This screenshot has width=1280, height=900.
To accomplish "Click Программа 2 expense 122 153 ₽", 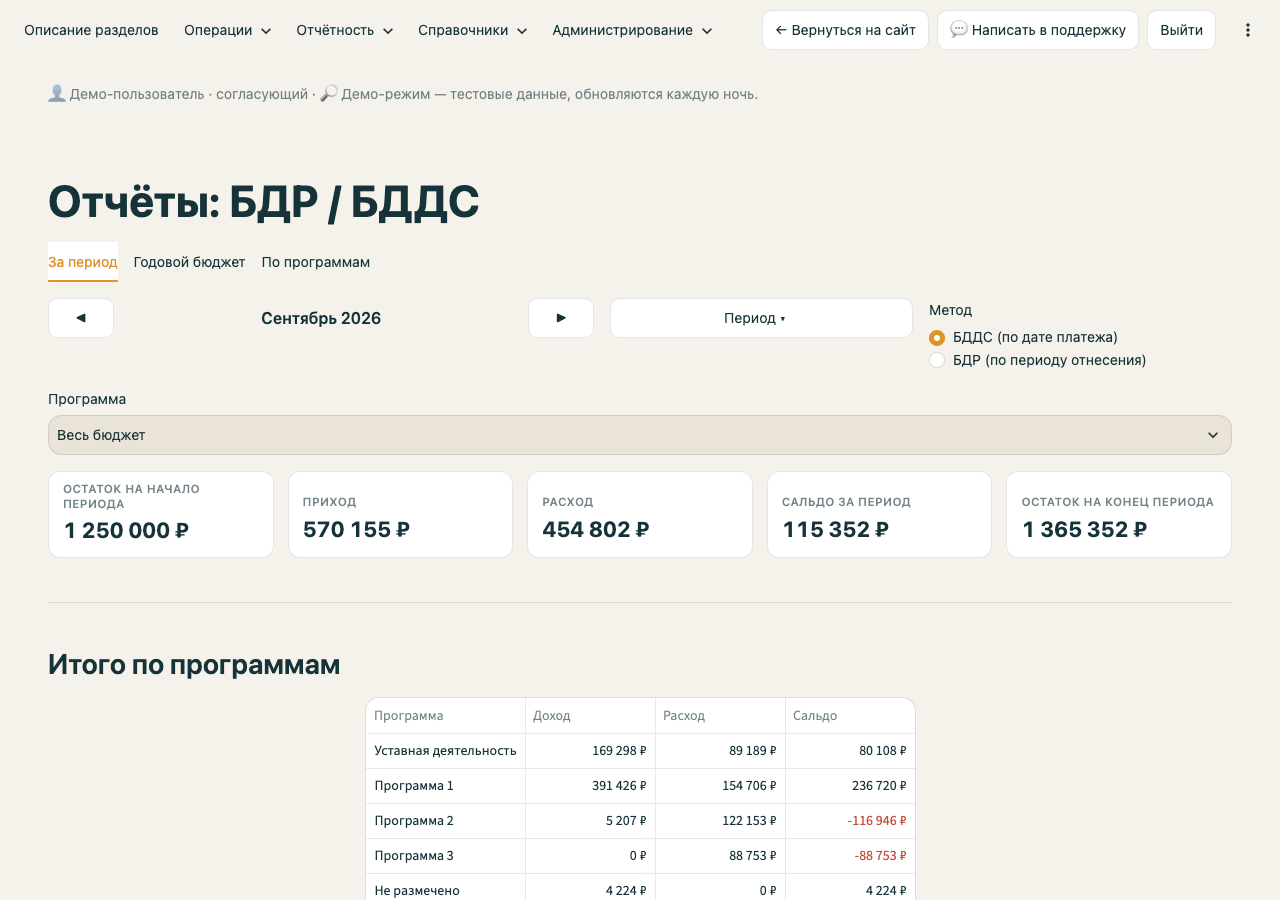I will [749, 820].
